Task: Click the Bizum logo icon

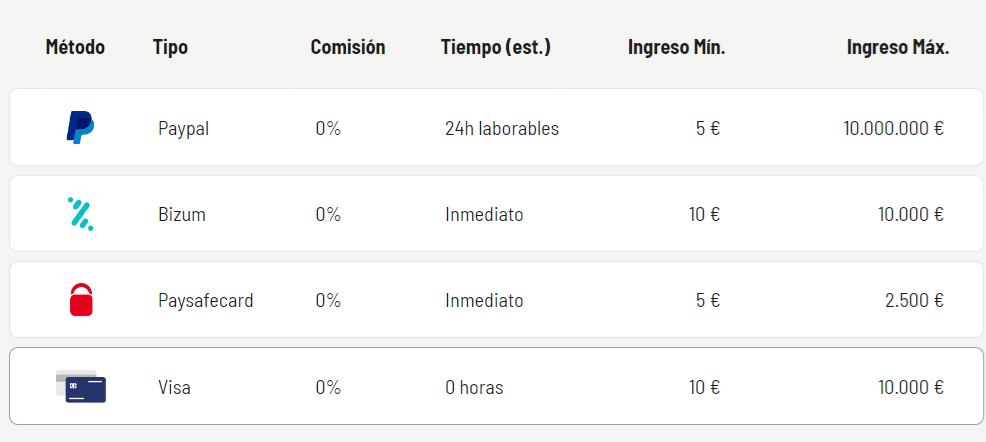Action: pos(80,214)
